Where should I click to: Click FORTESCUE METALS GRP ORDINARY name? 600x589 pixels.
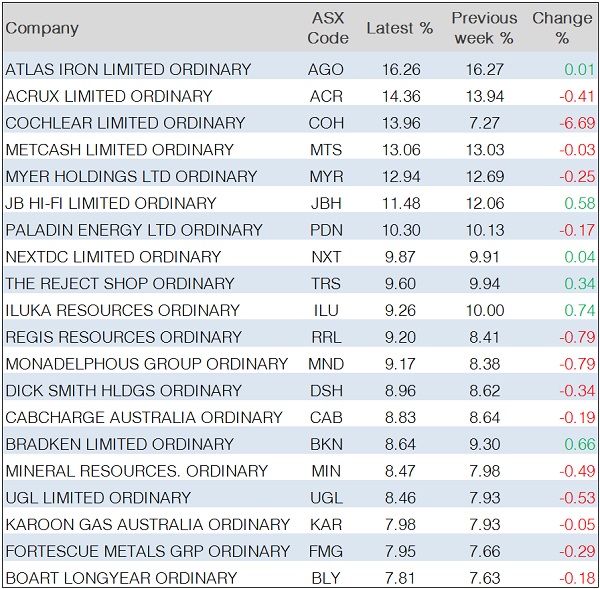pos(148,551)
